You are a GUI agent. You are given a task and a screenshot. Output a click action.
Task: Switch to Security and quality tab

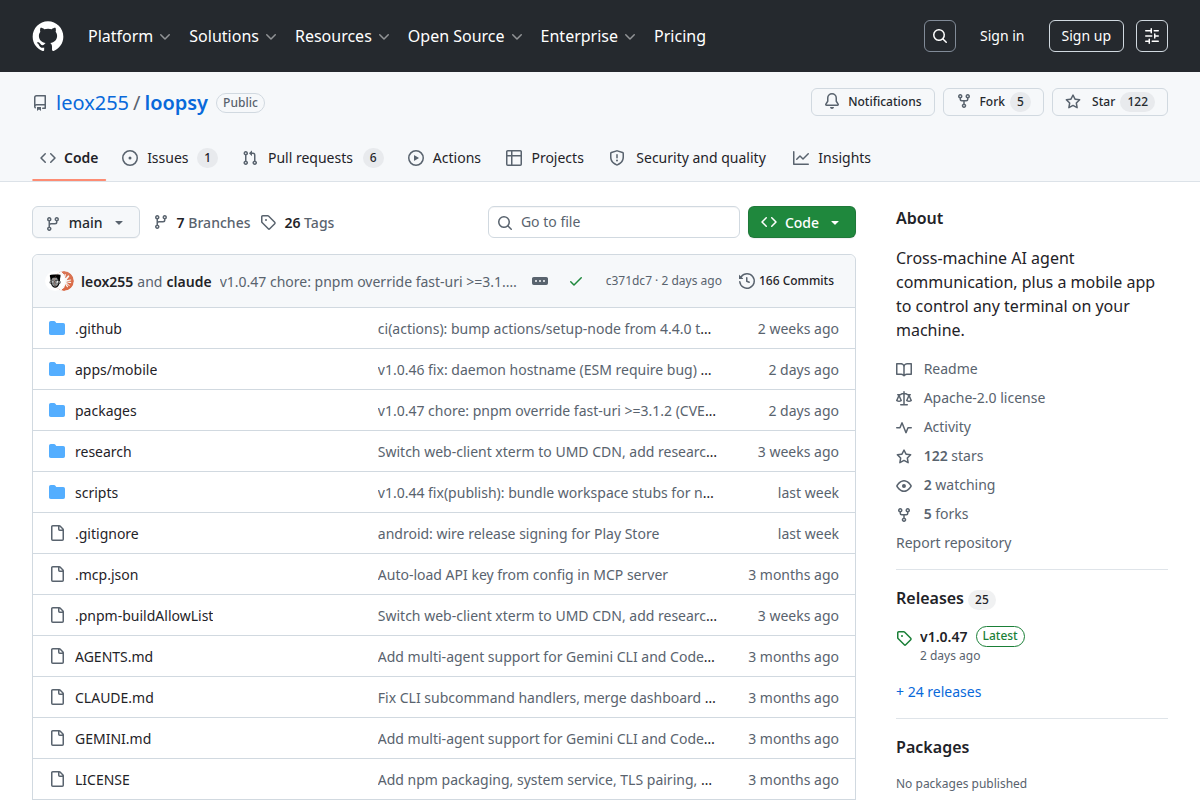pos(688,158)
